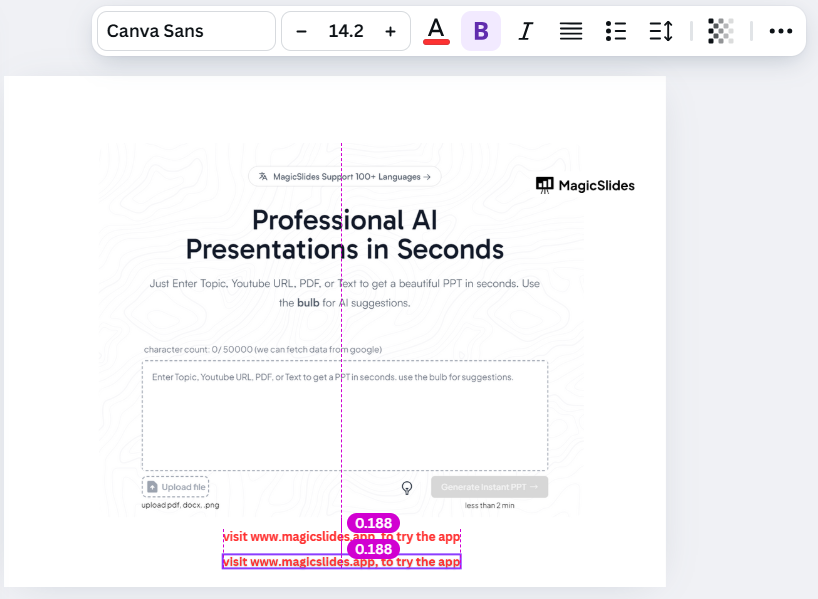818x599 pixels.
Task: Open the Canva Sans font selector
Action: [x=186, y=31]
